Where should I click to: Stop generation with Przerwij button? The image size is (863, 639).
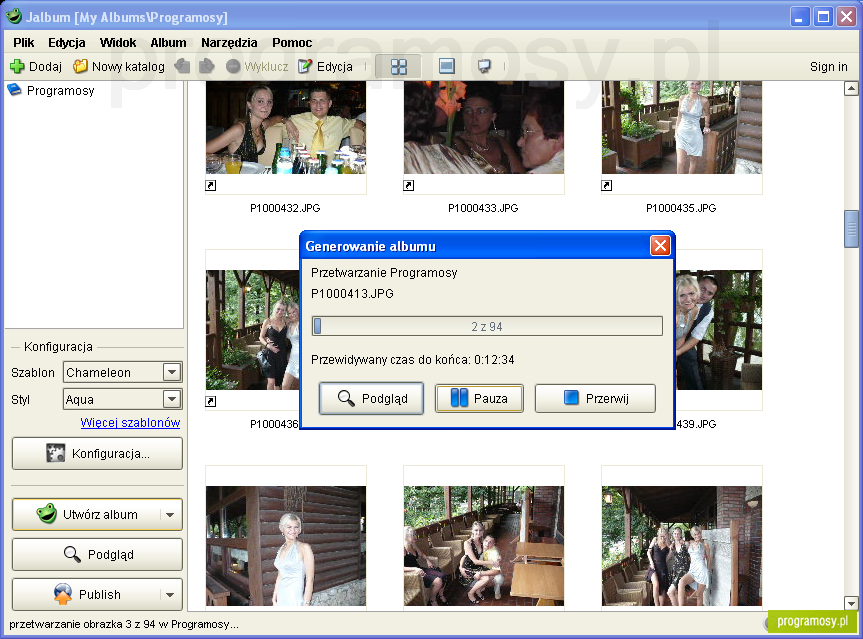click(x=596, y=398)
